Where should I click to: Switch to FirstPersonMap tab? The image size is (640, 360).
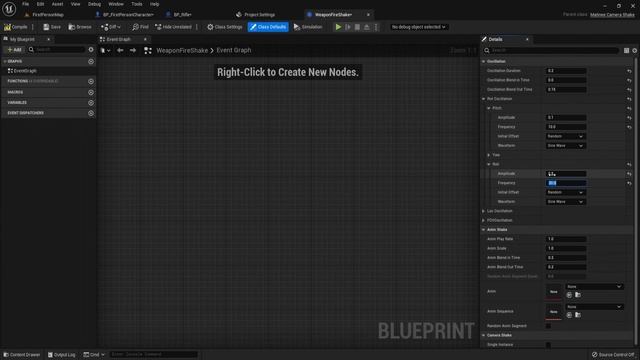(x=44, y=15)
